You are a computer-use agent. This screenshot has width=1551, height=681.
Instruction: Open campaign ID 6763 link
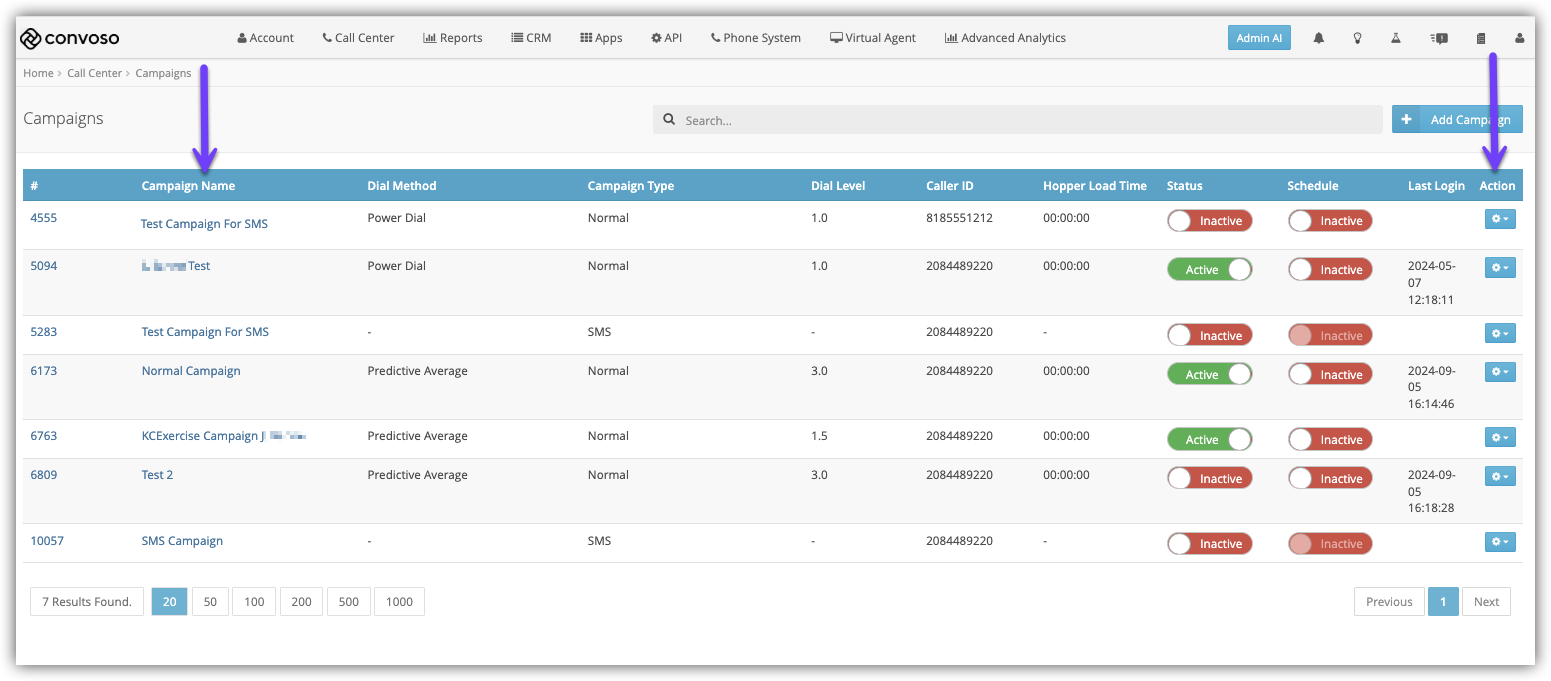pos(44,435)
